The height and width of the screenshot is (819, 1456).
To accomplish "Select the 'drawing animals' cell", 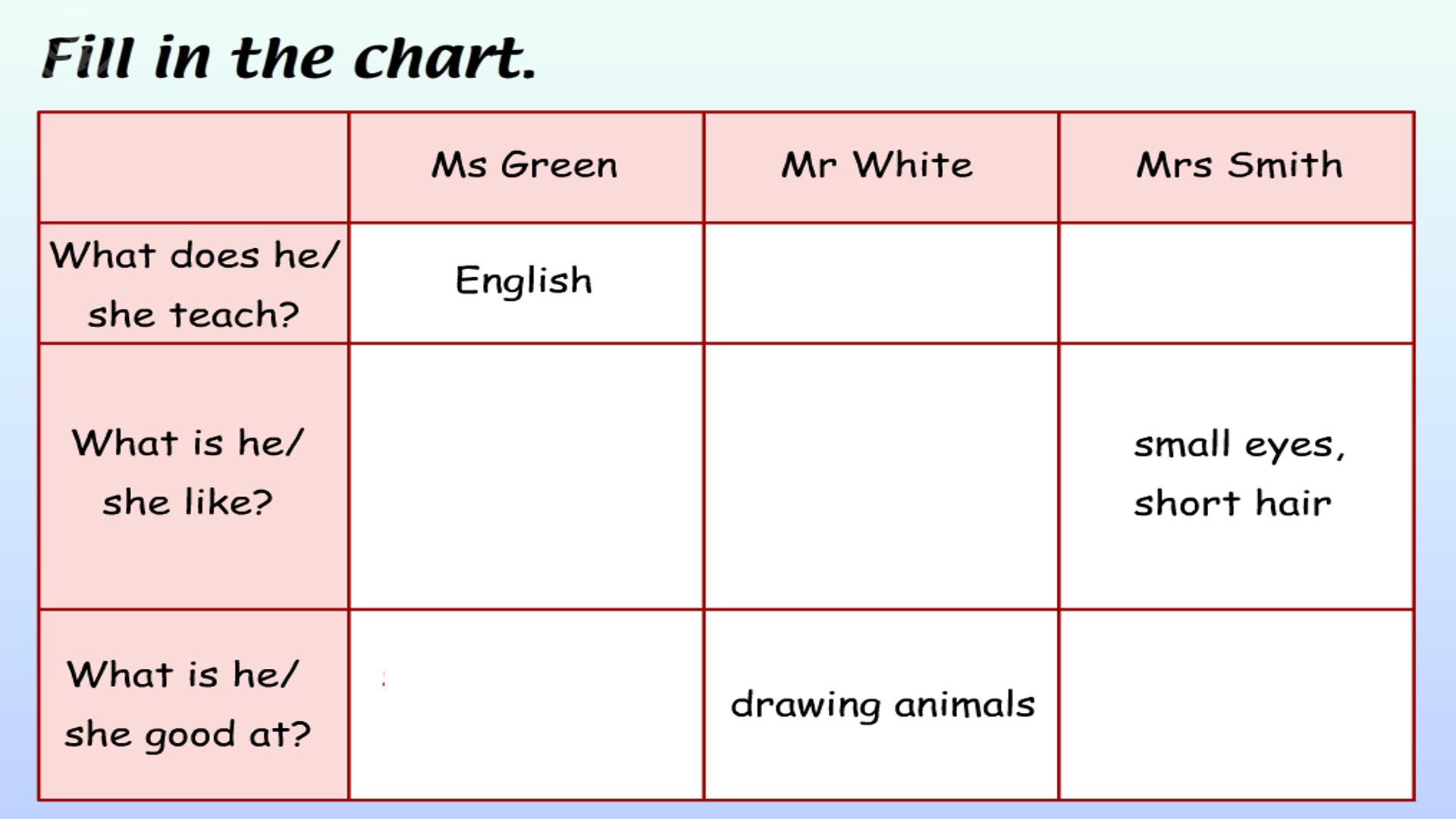I will pos(881,705).
